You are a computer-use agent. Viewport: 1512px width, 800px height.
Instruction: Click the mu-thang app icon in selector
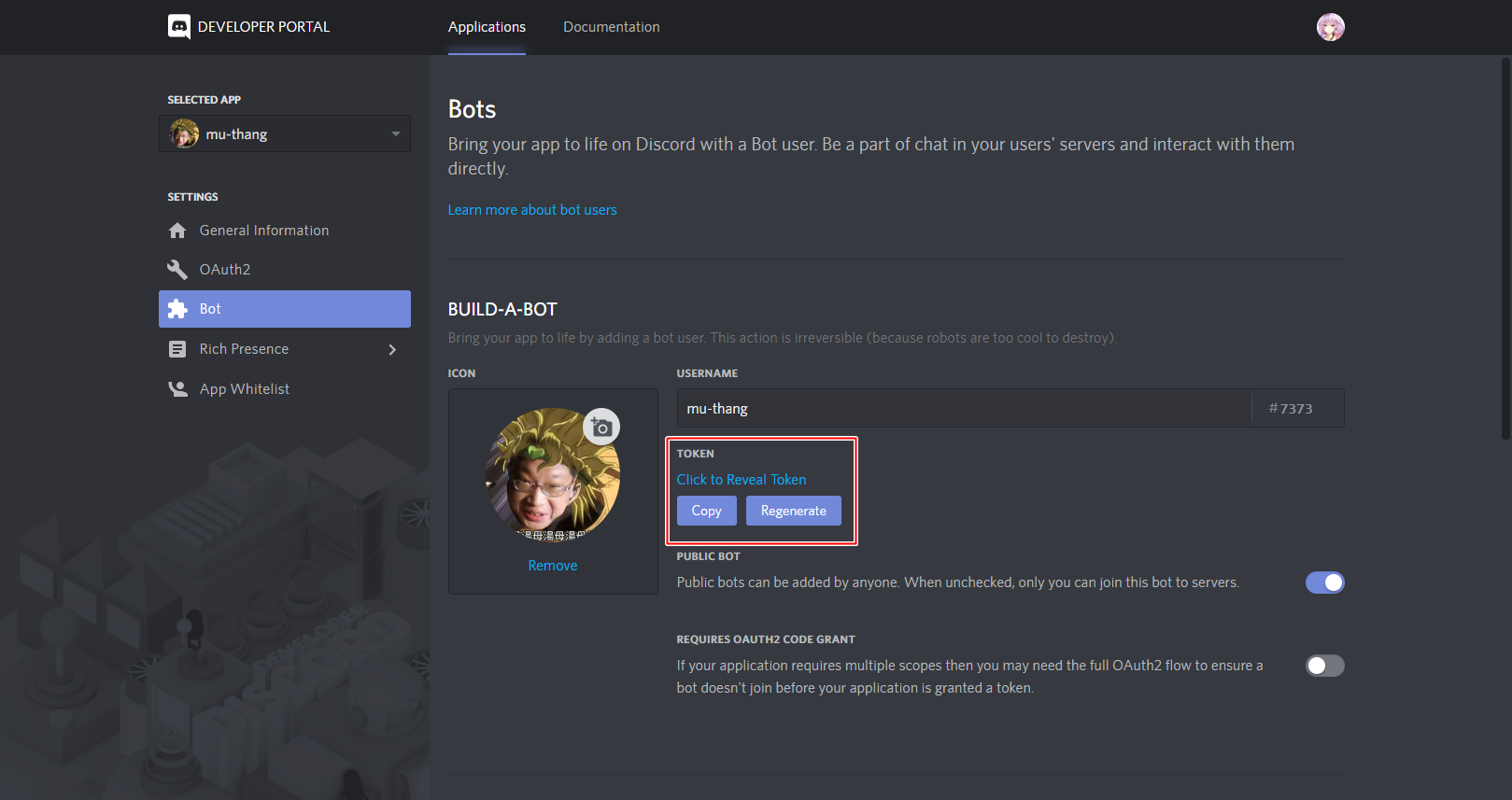tap(184, 133)
